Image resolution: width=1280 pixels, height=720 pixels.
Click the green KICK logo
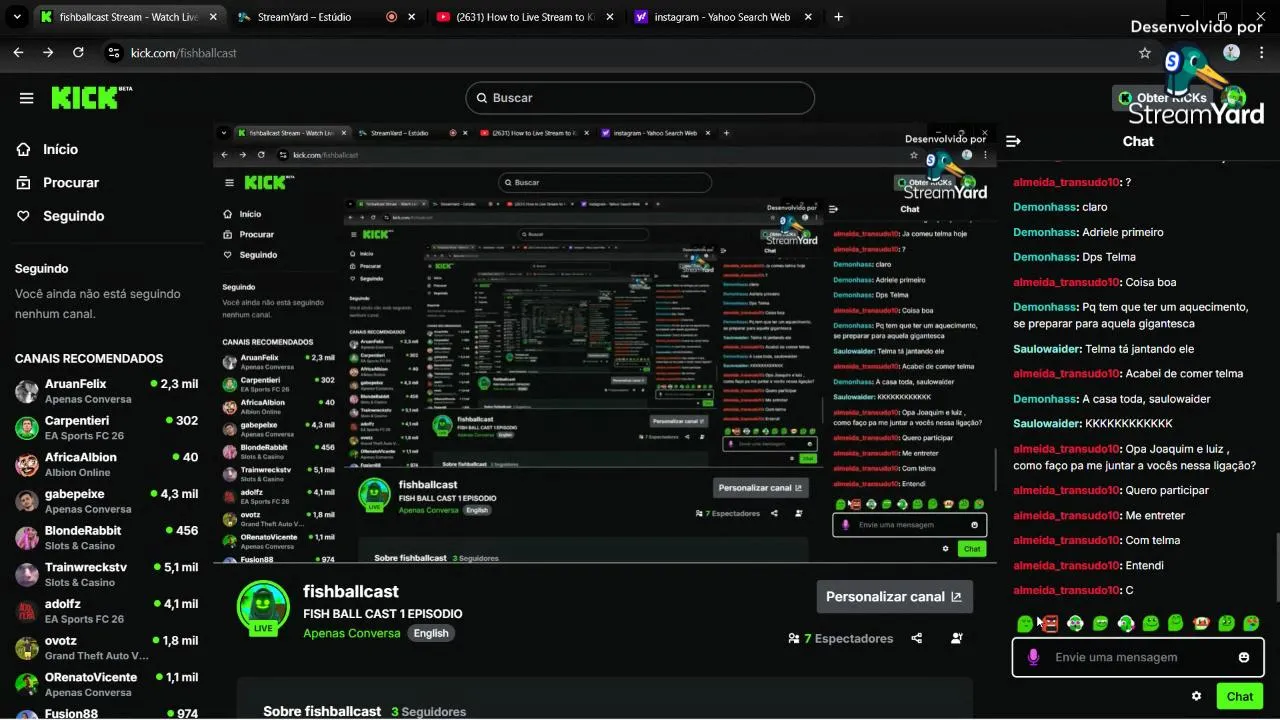(91, 97)
